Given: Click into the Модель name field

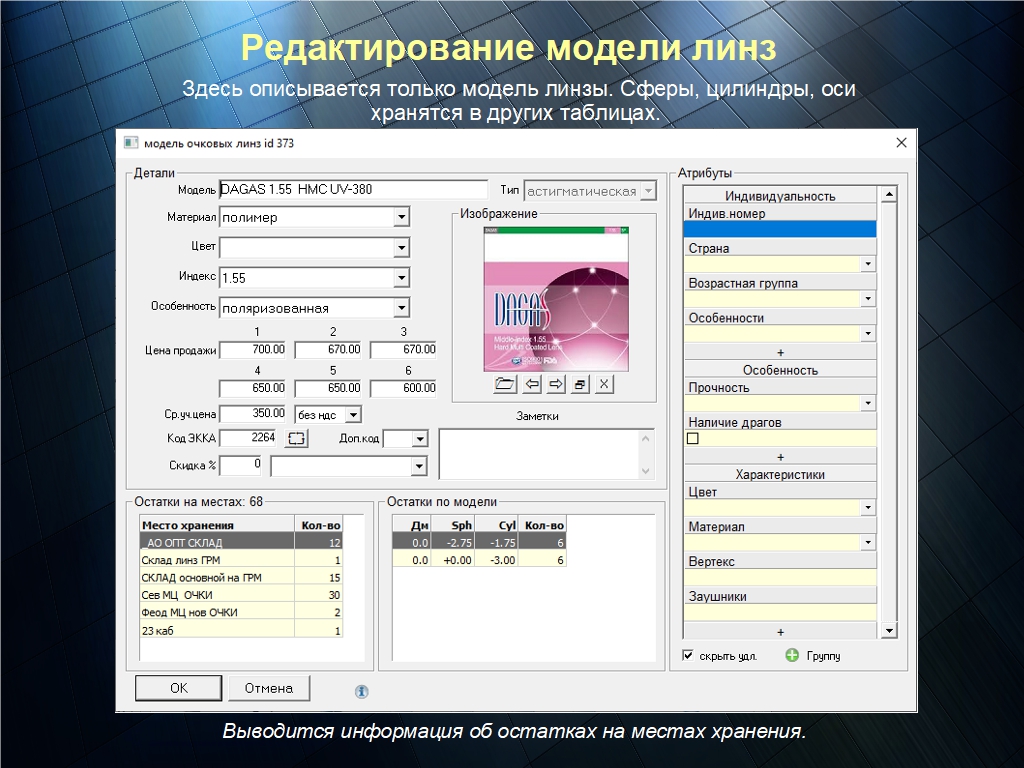Looking at the screenshot, I should click(x=350, y=189).
